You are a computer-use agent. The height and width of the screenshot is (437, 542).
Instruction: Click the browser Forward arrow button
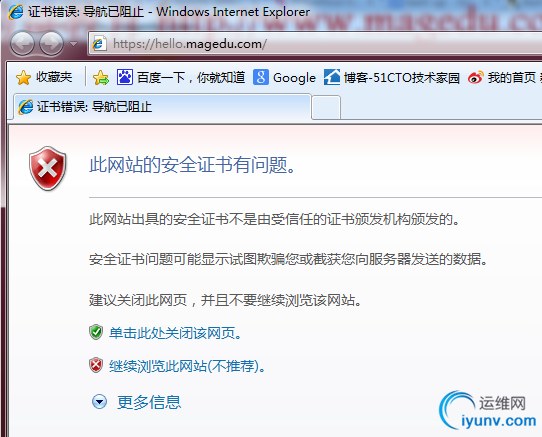tap(52, 44)
